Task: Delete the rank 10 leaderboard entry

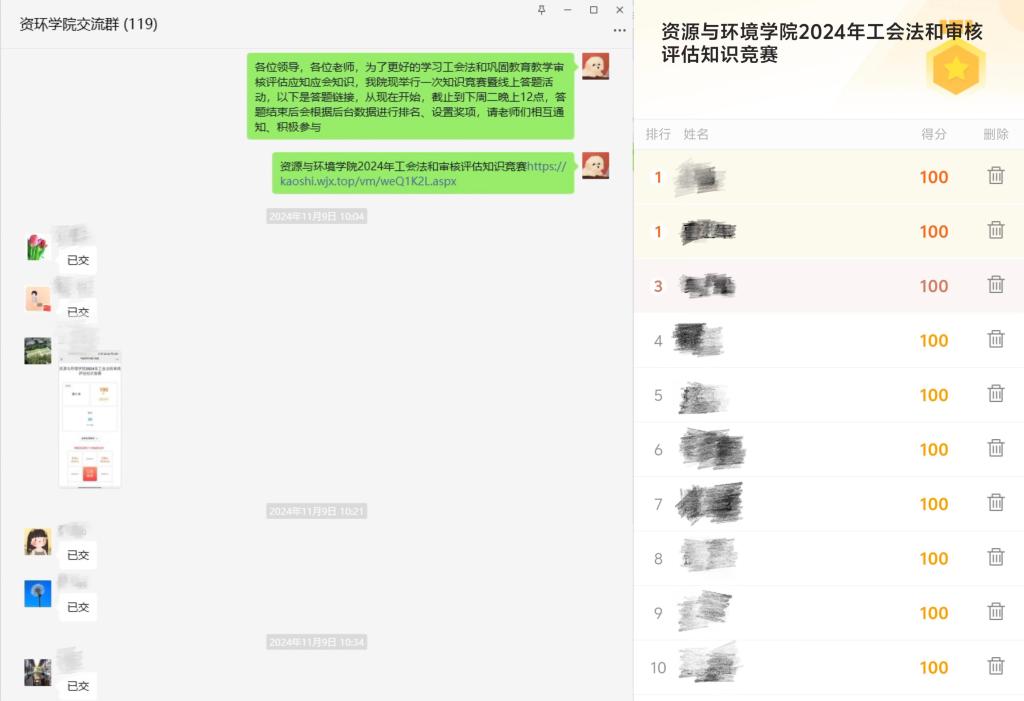Action: [995, 666]
